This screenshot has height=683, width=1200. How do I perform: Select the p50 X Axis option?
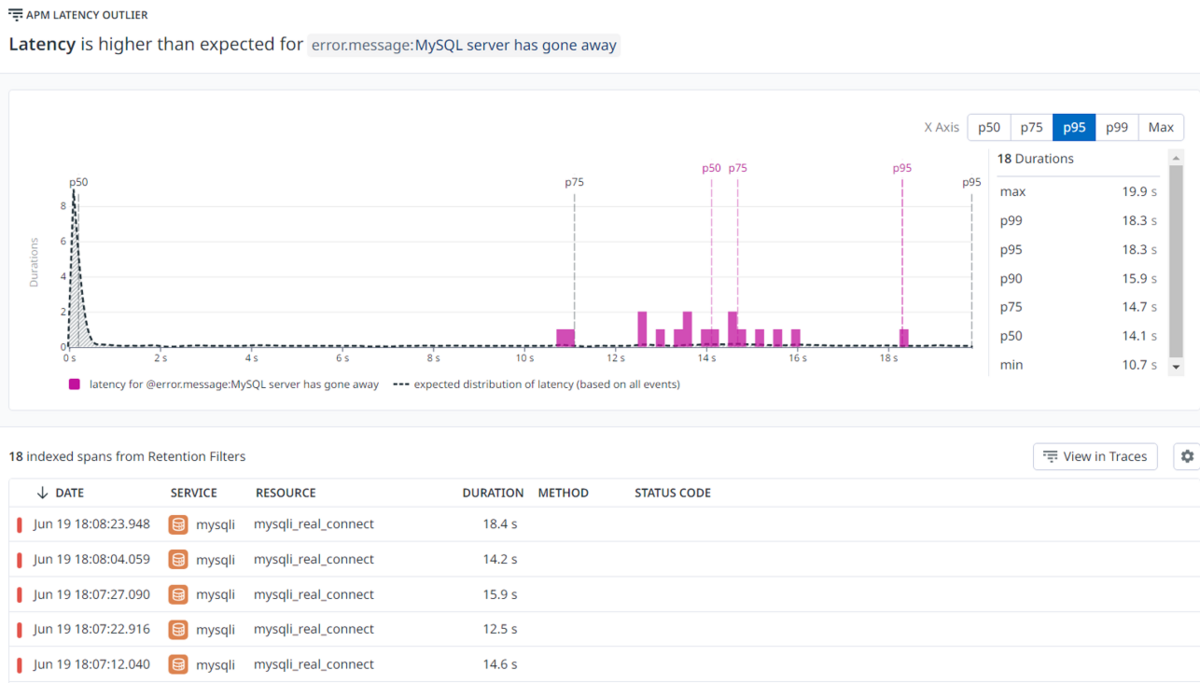tap(989, 127)
